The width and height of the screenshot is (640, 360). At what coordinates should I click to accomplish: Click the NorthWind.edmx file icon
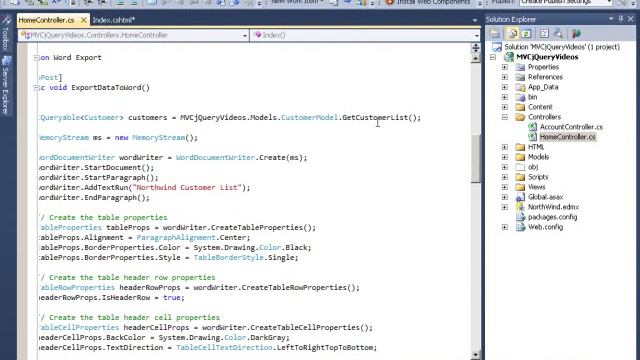(x=520, y=207)
